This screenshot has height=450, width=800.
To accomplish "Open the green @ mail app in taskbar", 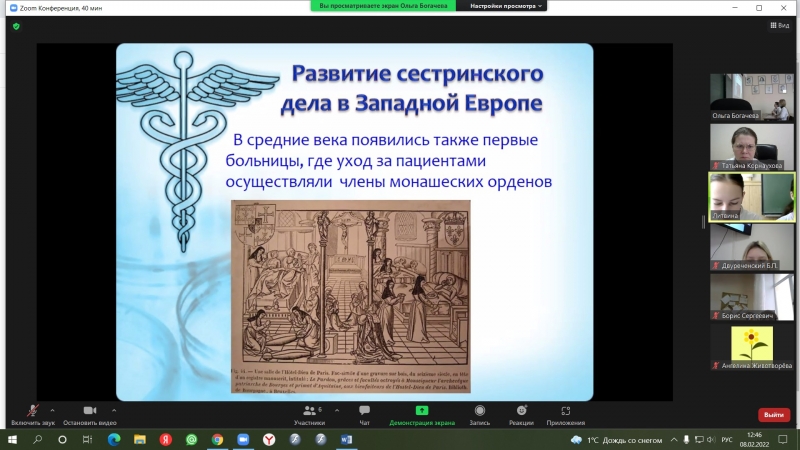I will click(191, 439).
